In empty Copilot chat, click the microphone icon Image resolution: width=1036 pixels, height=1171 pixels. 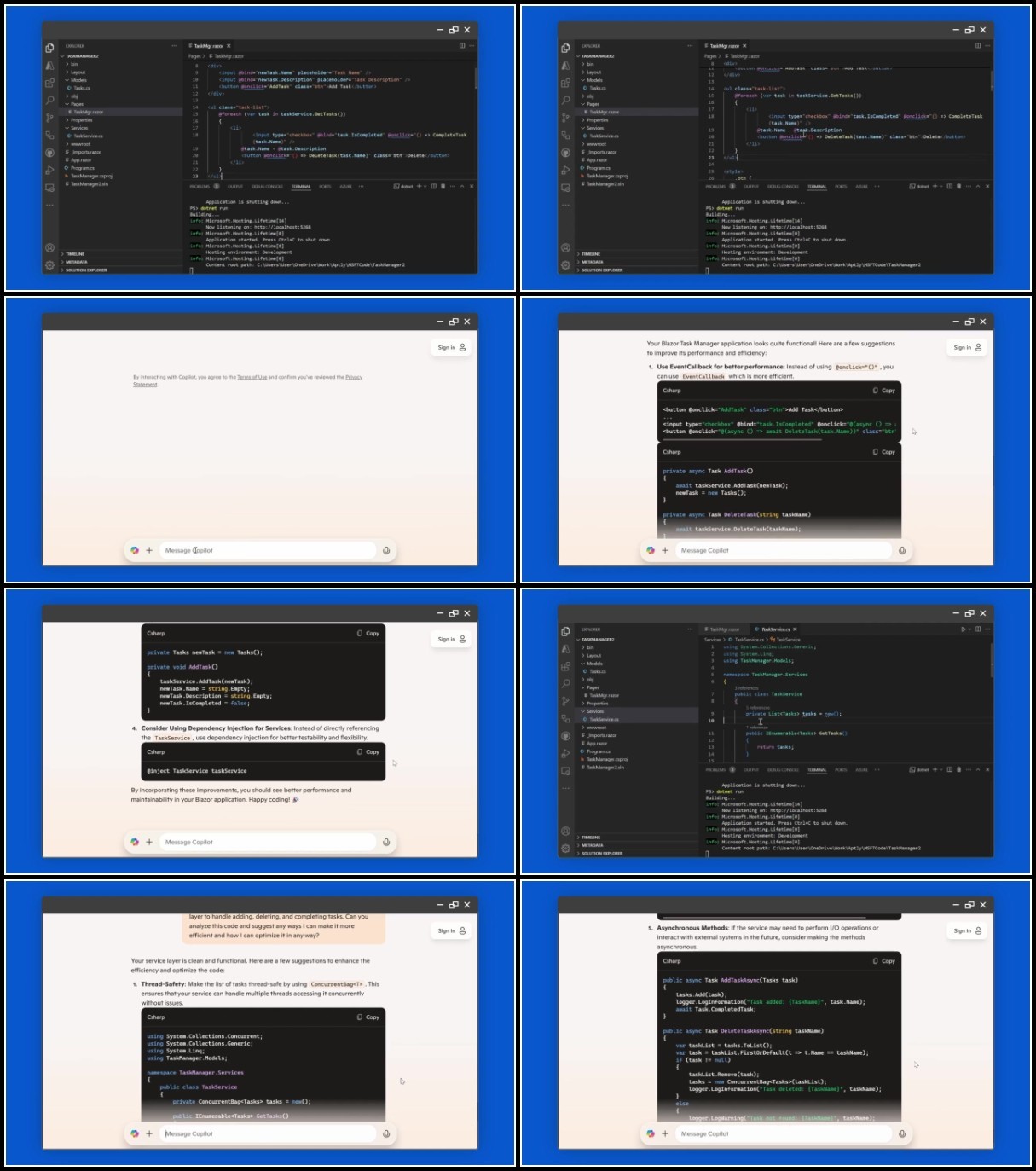tap(386, 550)
